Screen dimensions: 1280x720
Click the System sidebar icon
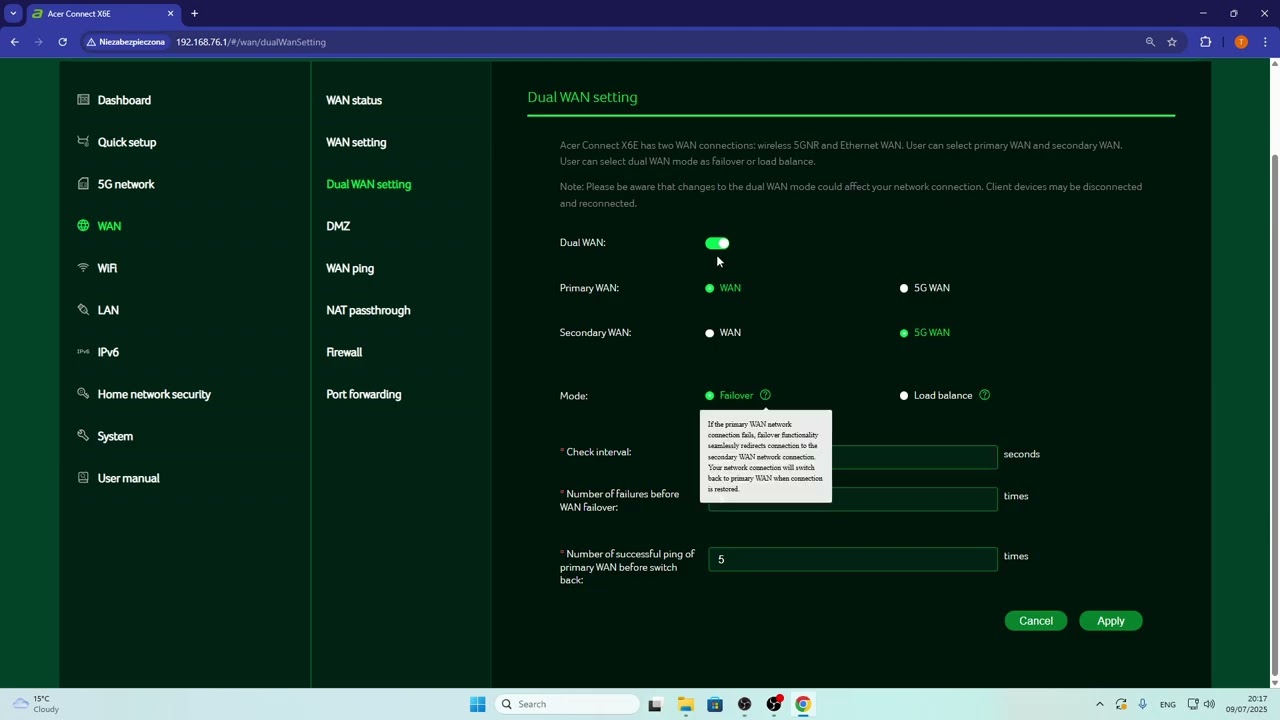[83, 436]
